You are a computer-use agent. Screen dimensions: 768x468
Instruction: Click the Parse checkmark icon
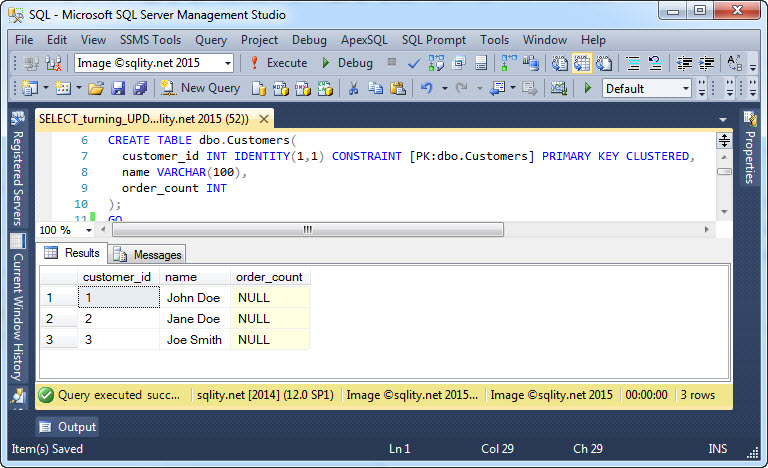[x=414, y=63]
